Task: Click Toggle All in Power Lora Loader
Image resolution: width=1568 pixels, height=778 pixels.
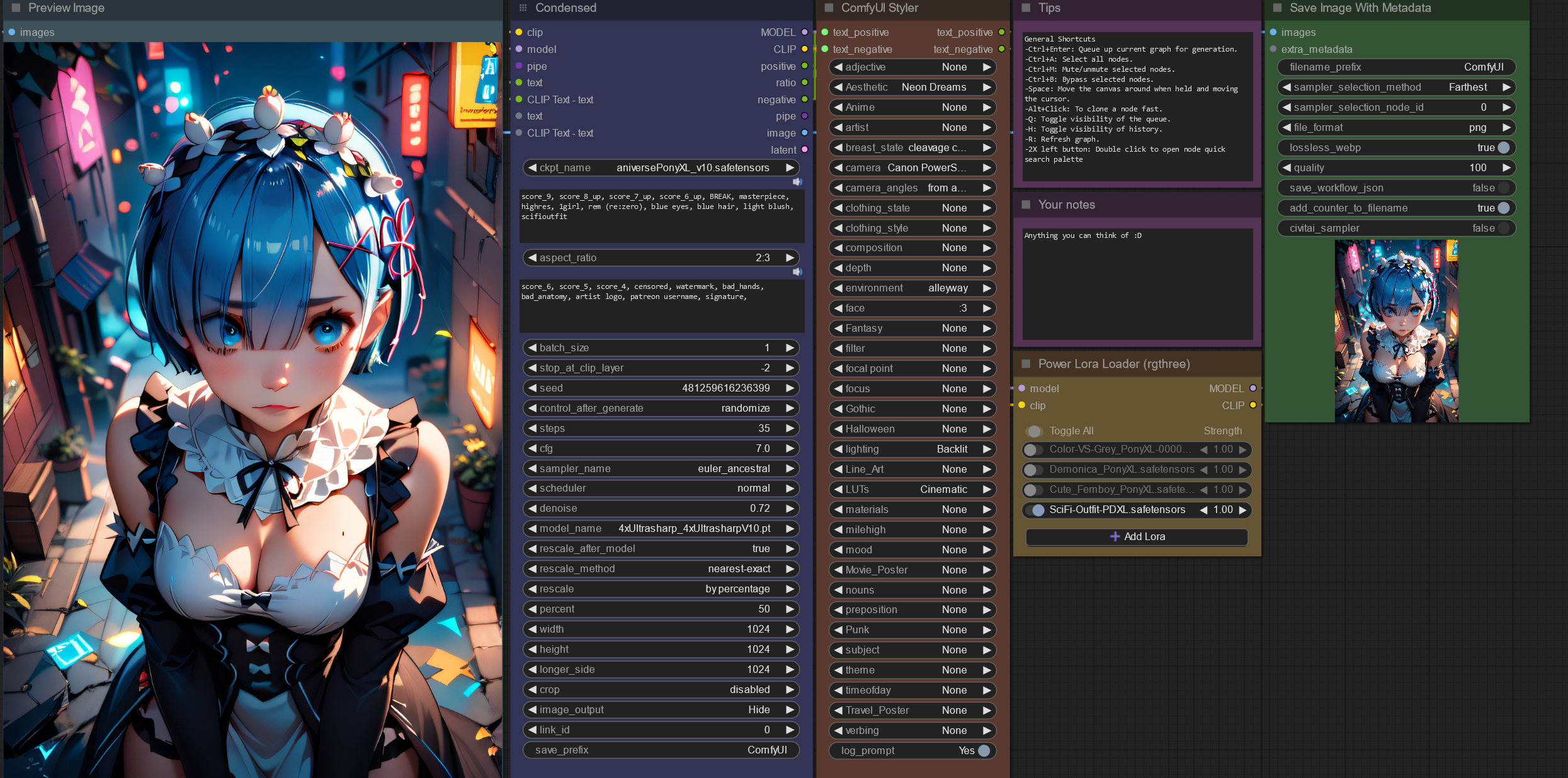Action: pyautogui.click(x=1034, y=431)
